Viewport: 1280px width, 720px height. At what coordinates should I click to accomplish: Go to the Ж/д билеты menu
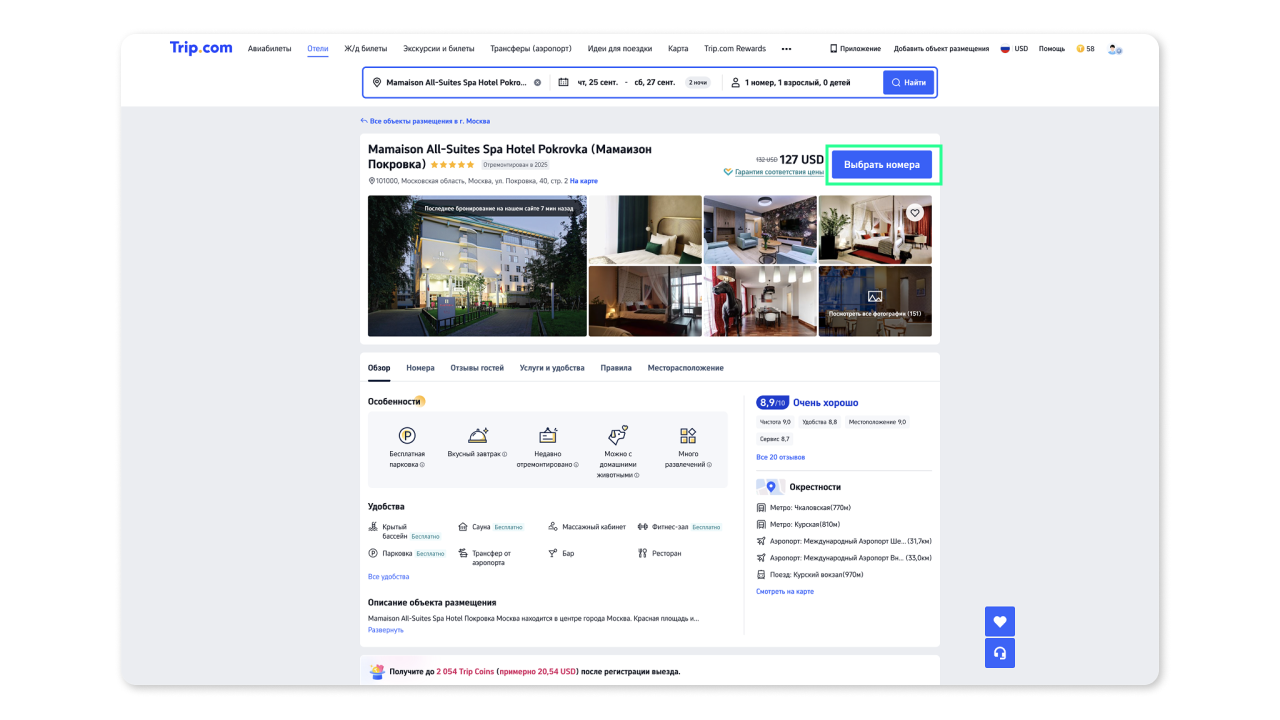(x=366, y=49)
